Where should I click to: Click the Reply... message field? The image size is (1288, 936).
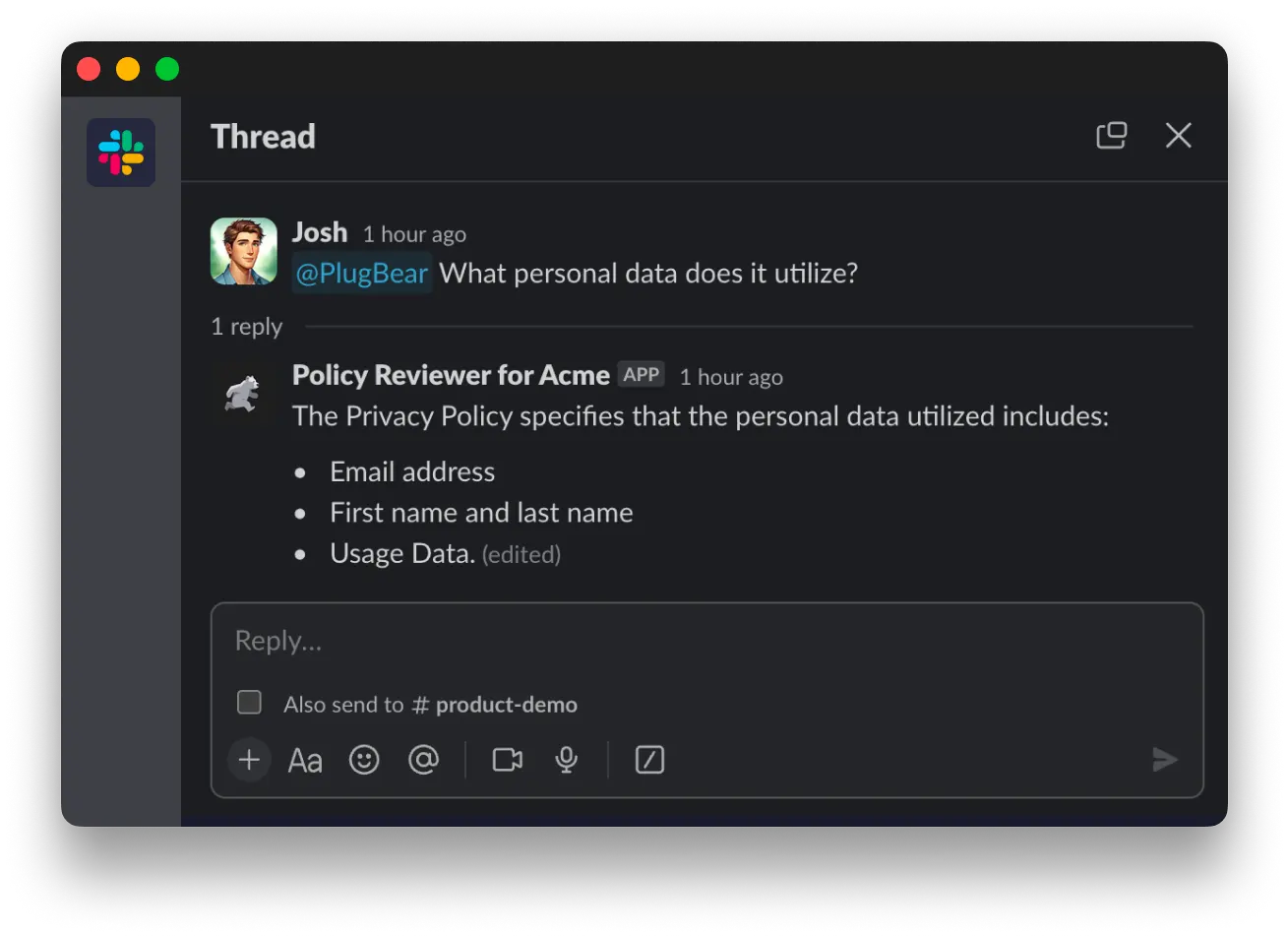706,642
